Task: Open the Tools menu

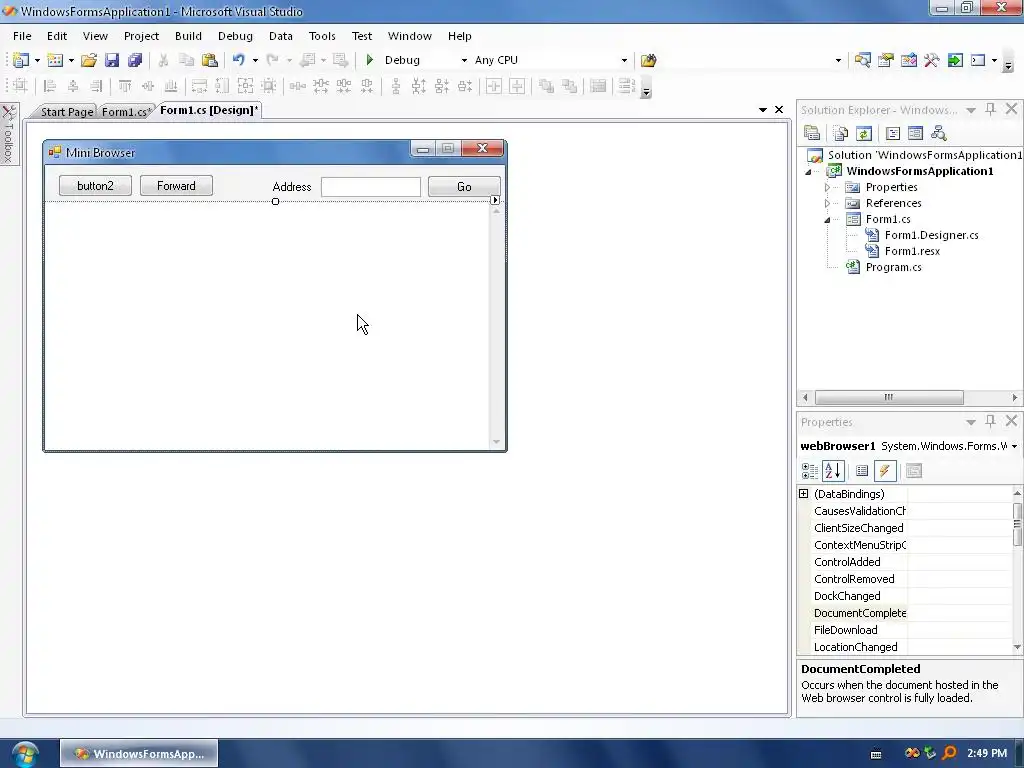Action: click(322, 36)
